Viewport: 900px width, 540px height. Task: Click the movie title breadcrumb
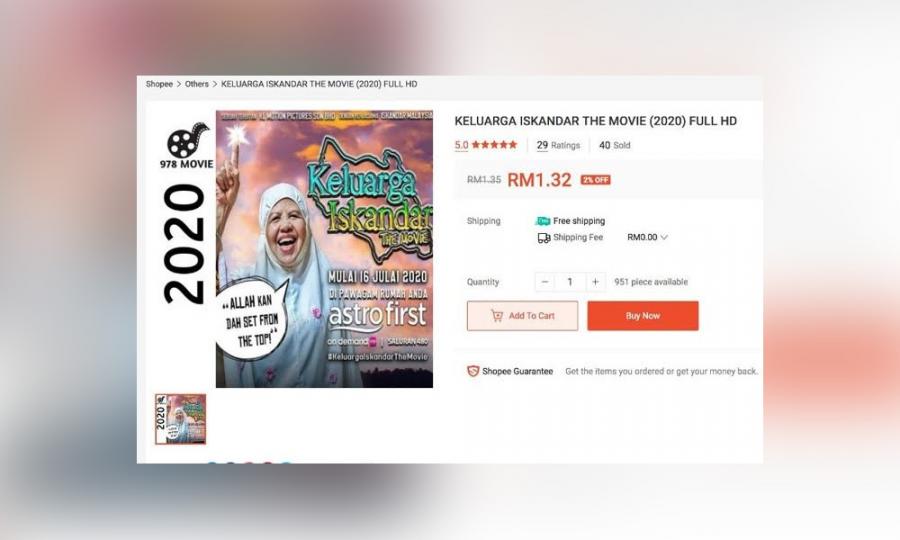(x=319, y=84)
